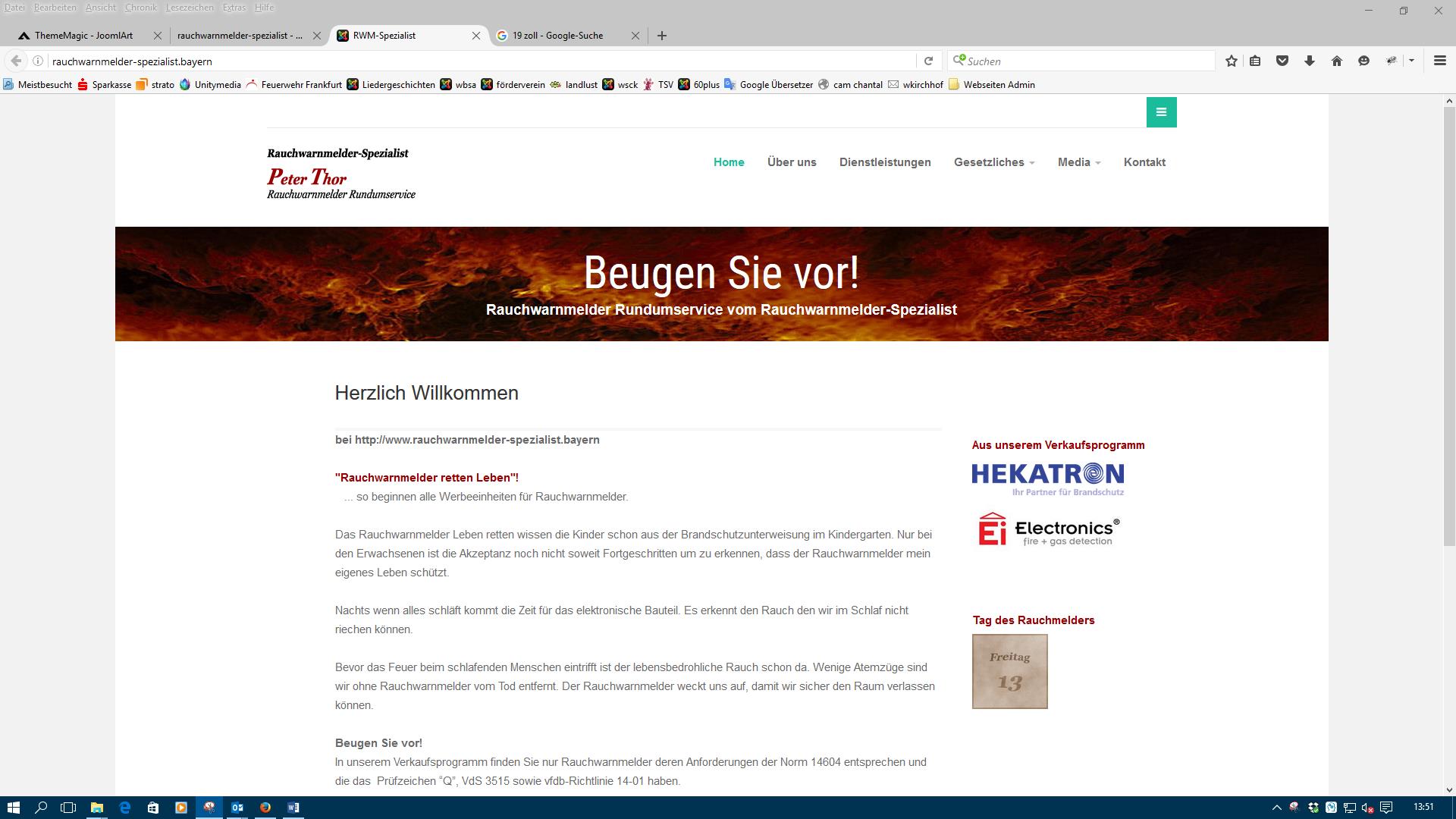Open the Feuerwehr Frankfurt bookmark
Viewport: 1456px width, 819px height.
[x=301, y=85]
